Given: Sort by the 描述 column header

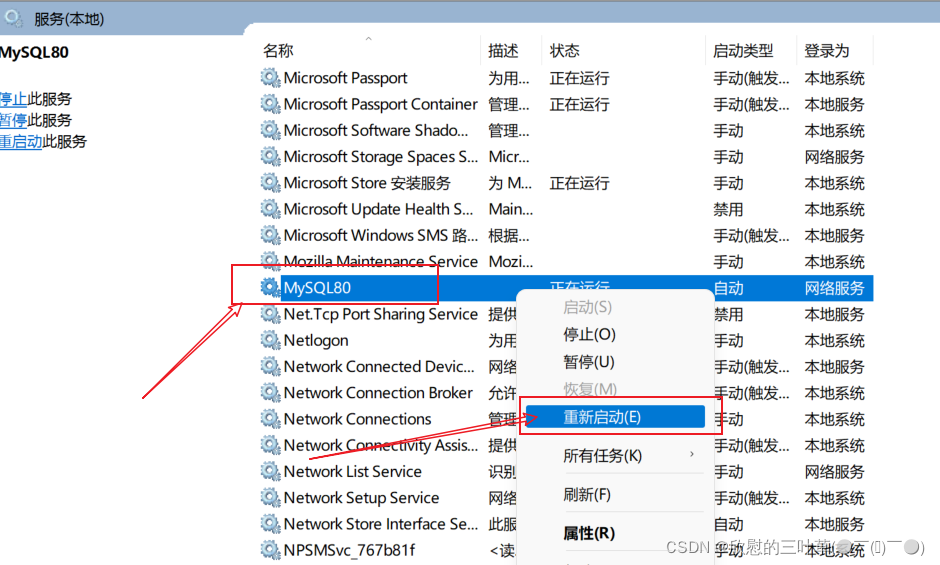Looking at the screenshot, I should pos(503,51).
